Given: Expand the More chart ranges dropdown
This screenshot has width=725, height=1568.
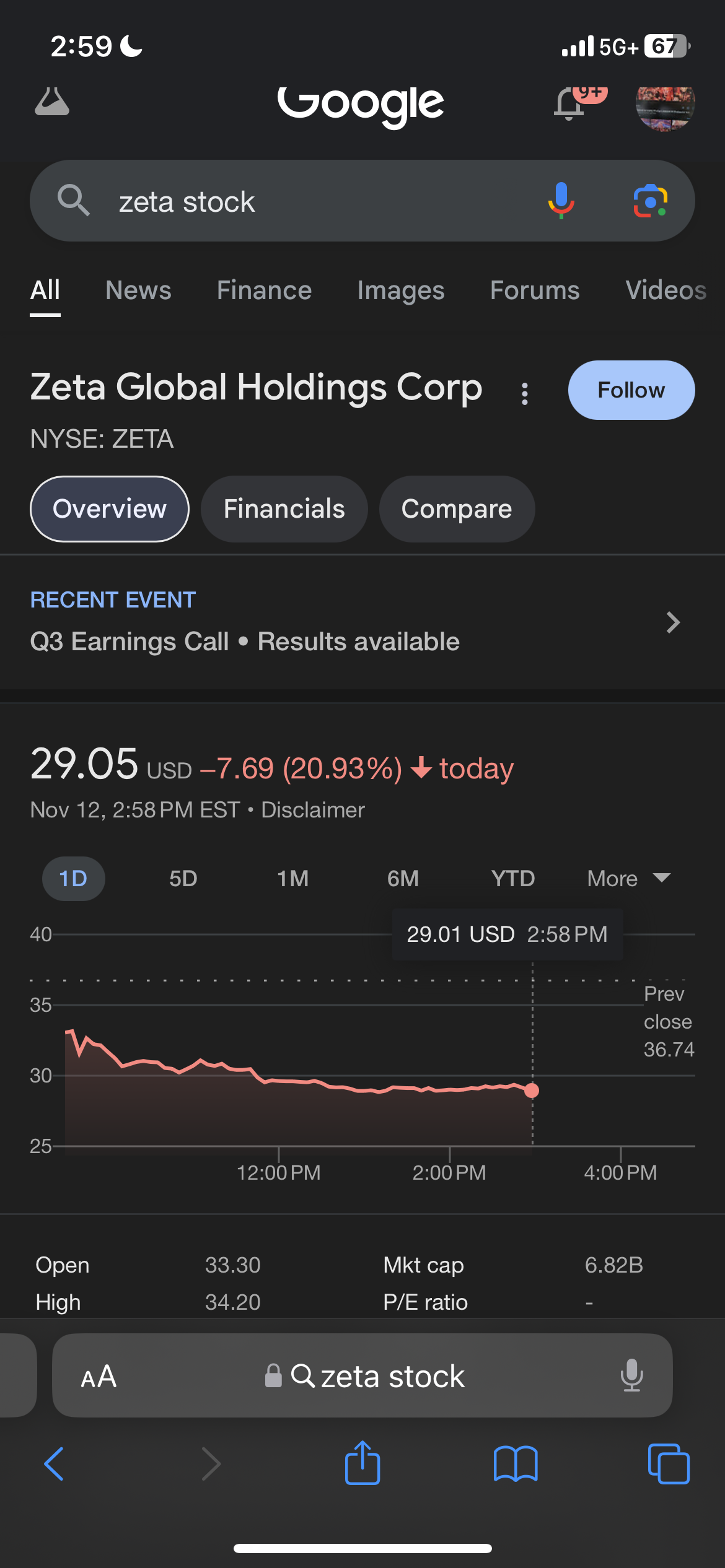Looking at the screenshot, I should tap(629, 879).
